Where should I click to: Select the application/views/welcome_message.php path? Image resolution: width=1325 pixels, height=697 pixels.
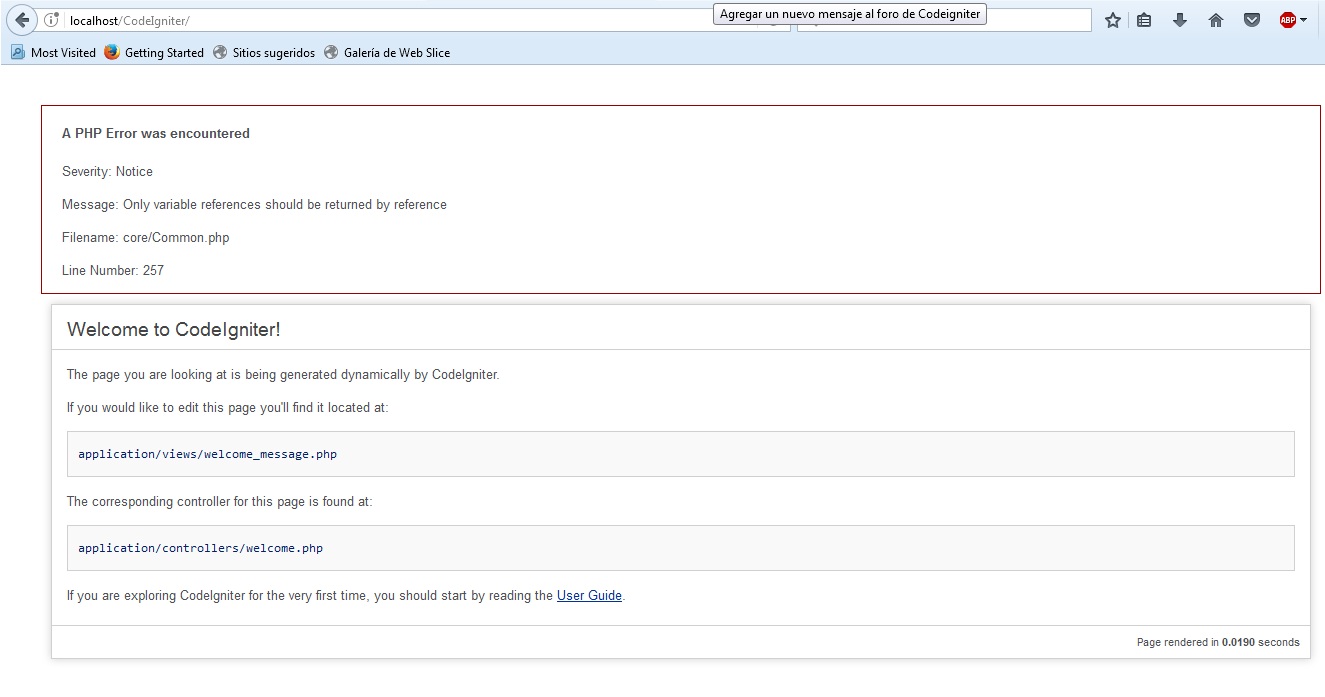(x=207, y=454)
